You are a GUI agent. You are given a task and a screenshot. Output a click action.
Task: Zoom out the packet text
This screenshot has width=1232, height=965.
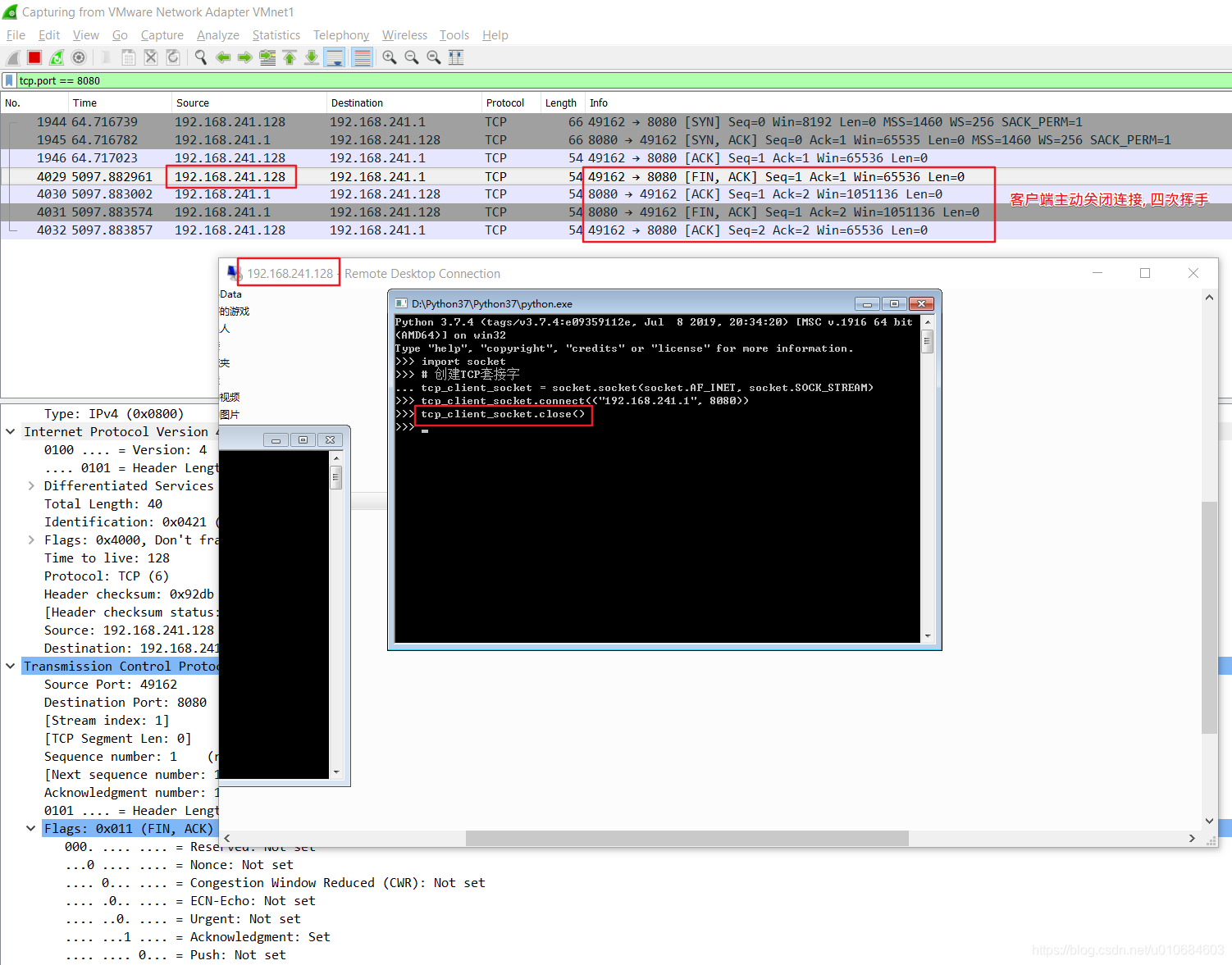click(412, 57)
